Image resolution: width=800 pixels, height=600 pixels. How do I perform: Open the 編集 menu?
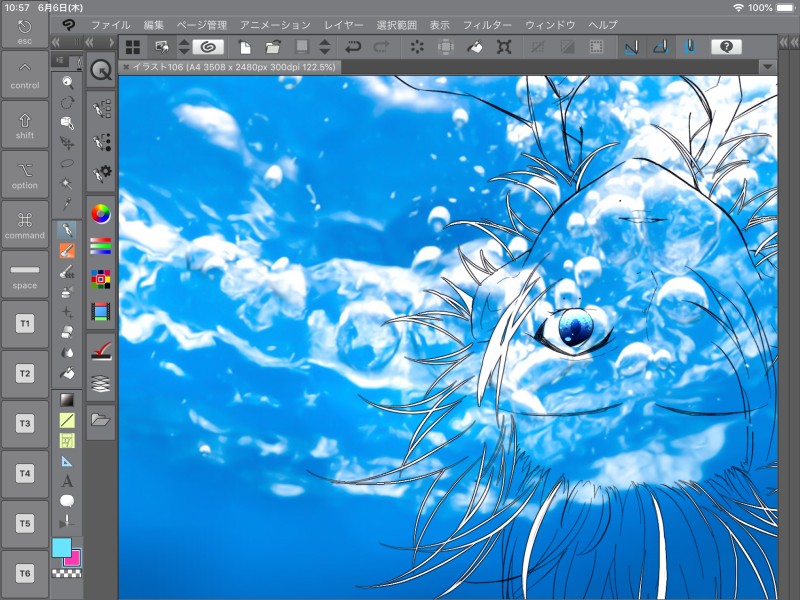pyautogui.click(x=154, y=24)
